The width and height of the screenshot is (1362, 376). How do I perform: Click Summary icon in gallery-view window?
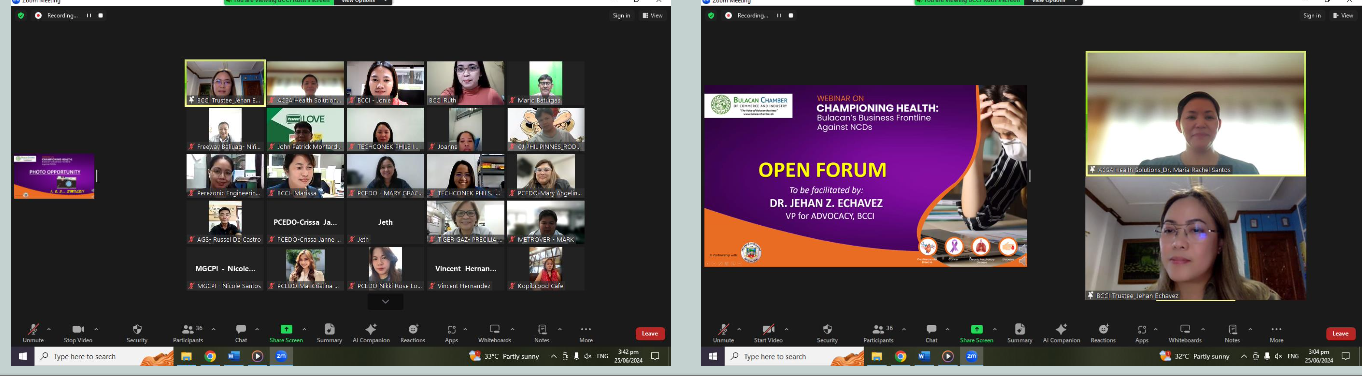(329, 329)
